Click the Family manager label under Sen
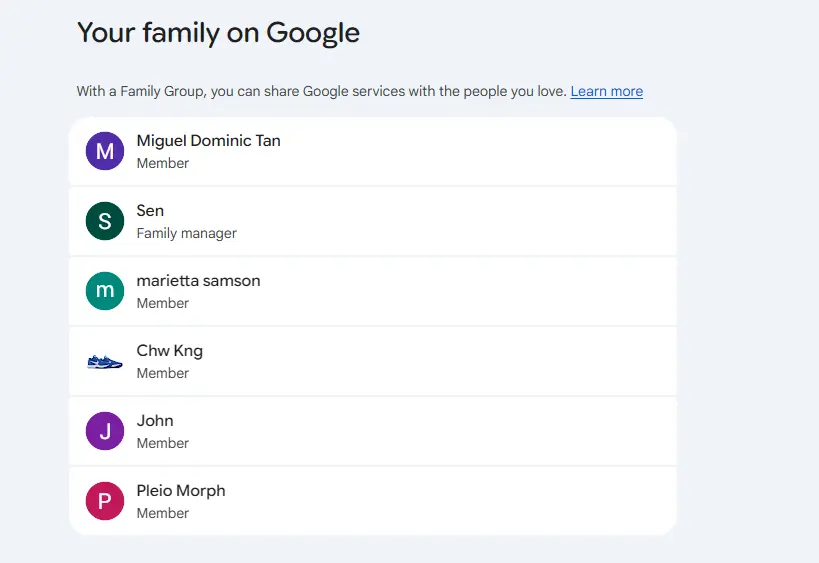Screen dimensions: 819x563 (186, 233)
